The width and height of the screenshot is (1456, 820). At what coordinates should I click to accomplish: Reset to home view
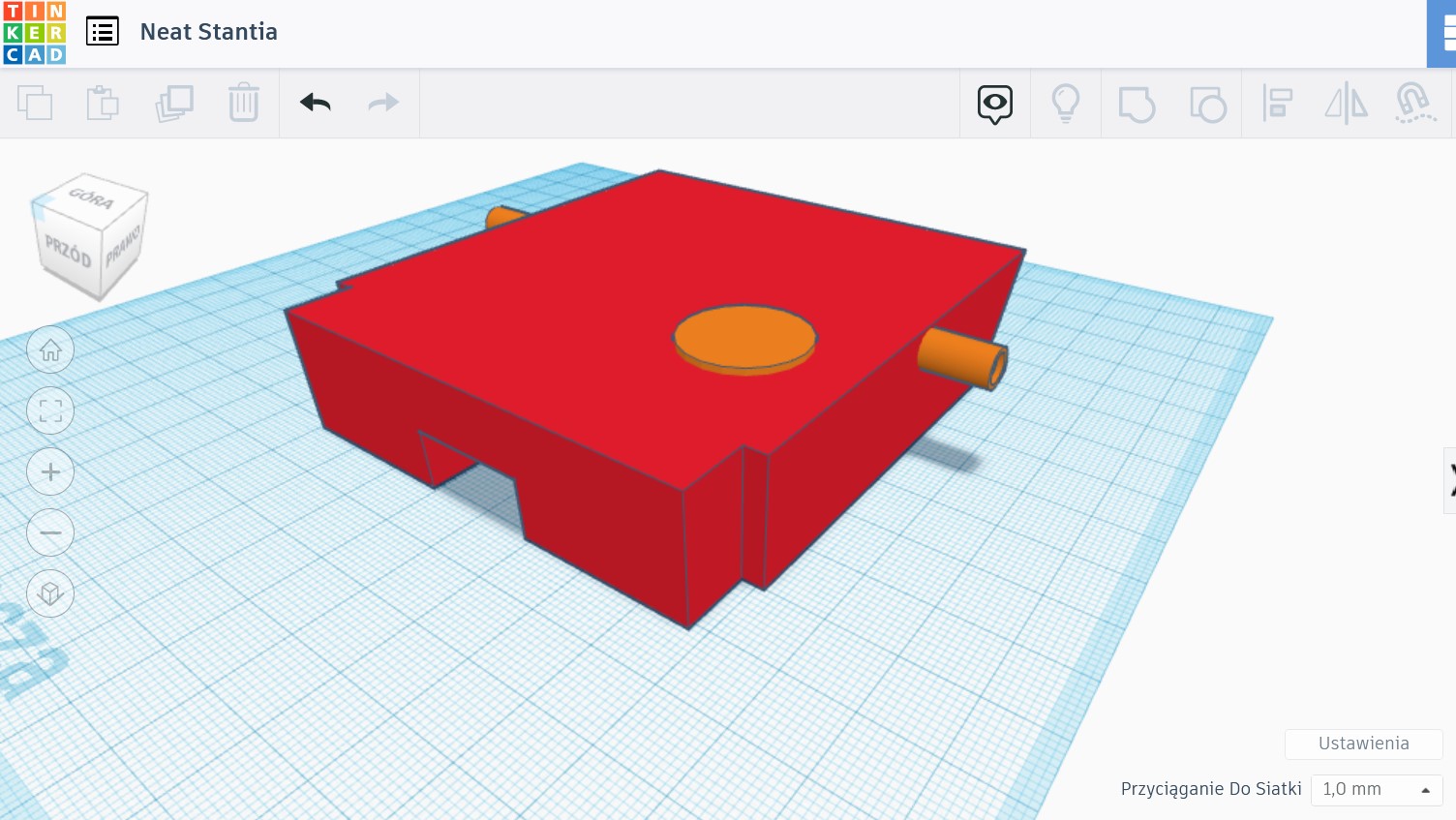(x=50, y=350)
